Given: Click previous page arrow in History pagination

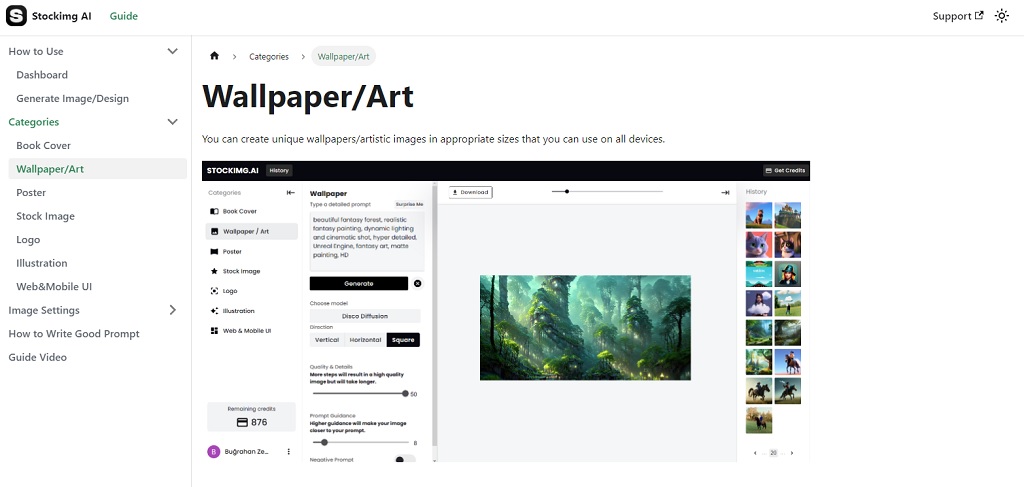Looking at the screenshot, I should point(756,453).
